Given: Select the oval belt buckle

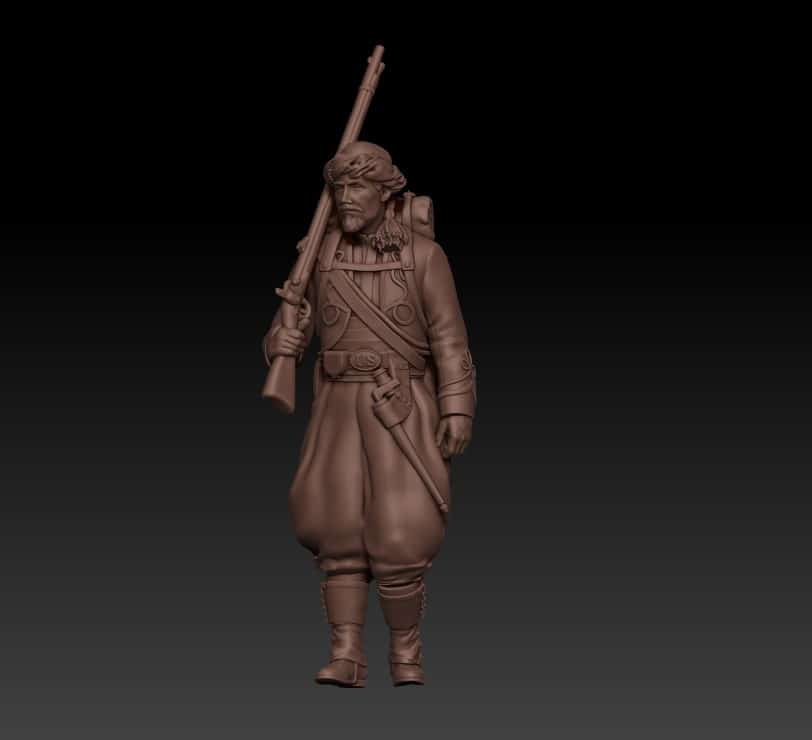Looking at the screenshot, I should point(365,359).
